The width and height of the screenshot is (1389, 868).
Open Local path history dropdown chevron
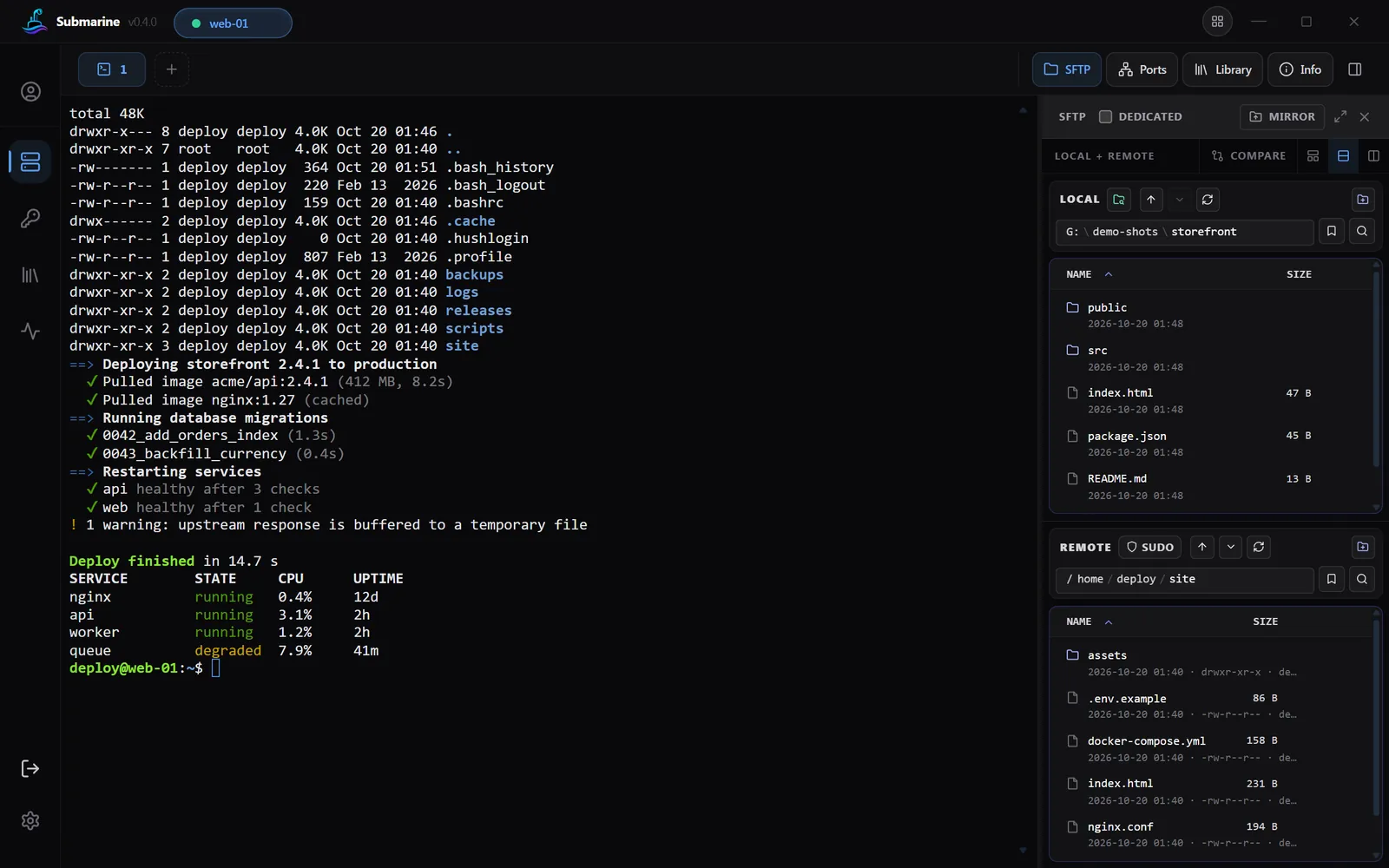[x=1179, y=200]
